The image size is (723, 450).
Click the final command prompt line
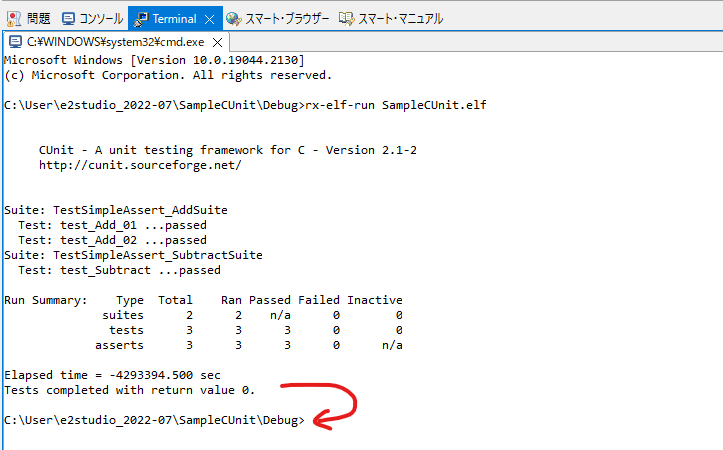pyautogui.click(x=155, y=421)
